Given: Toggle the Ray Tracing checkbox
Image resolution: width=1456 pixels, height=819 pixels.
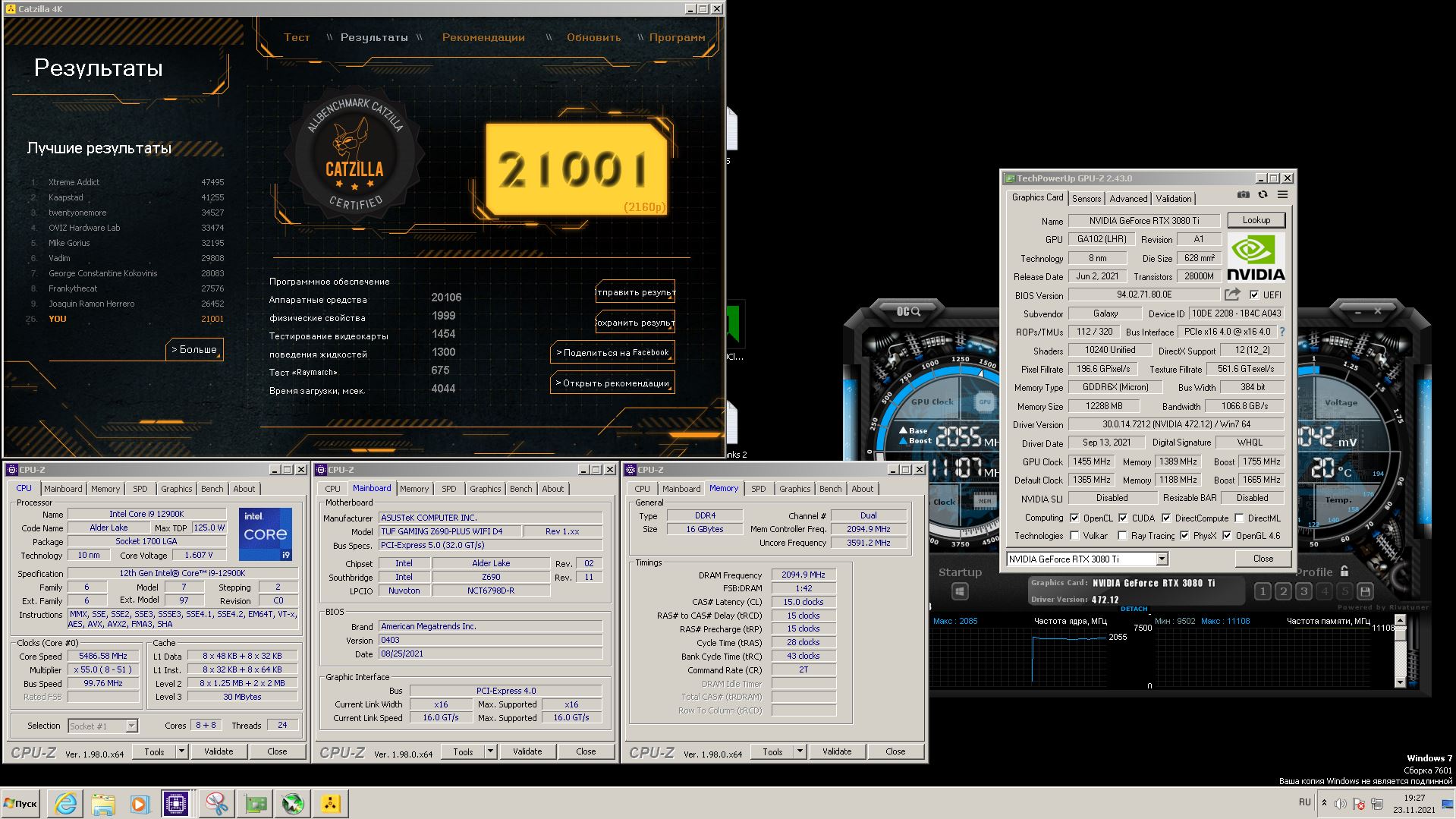Looking at the screenshot, I should [1123, 535].
